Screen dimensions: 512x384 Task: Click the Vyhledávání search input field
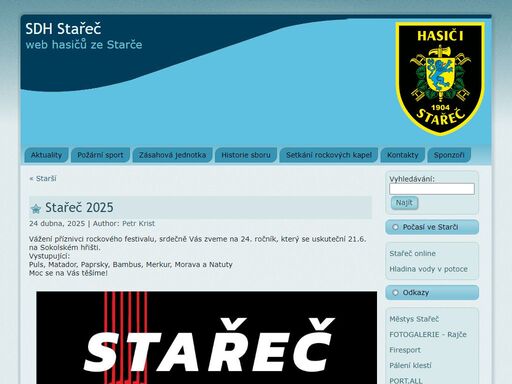(432, 189)
